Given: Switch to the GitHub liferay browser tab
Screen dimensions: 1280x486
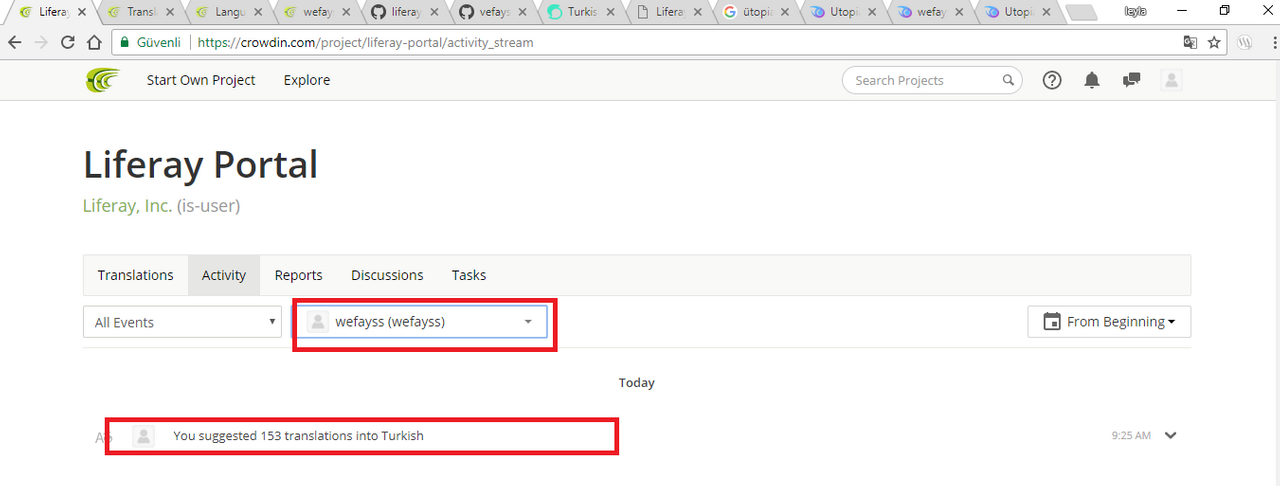Looking at the screenshot, I should coord(403,12).
